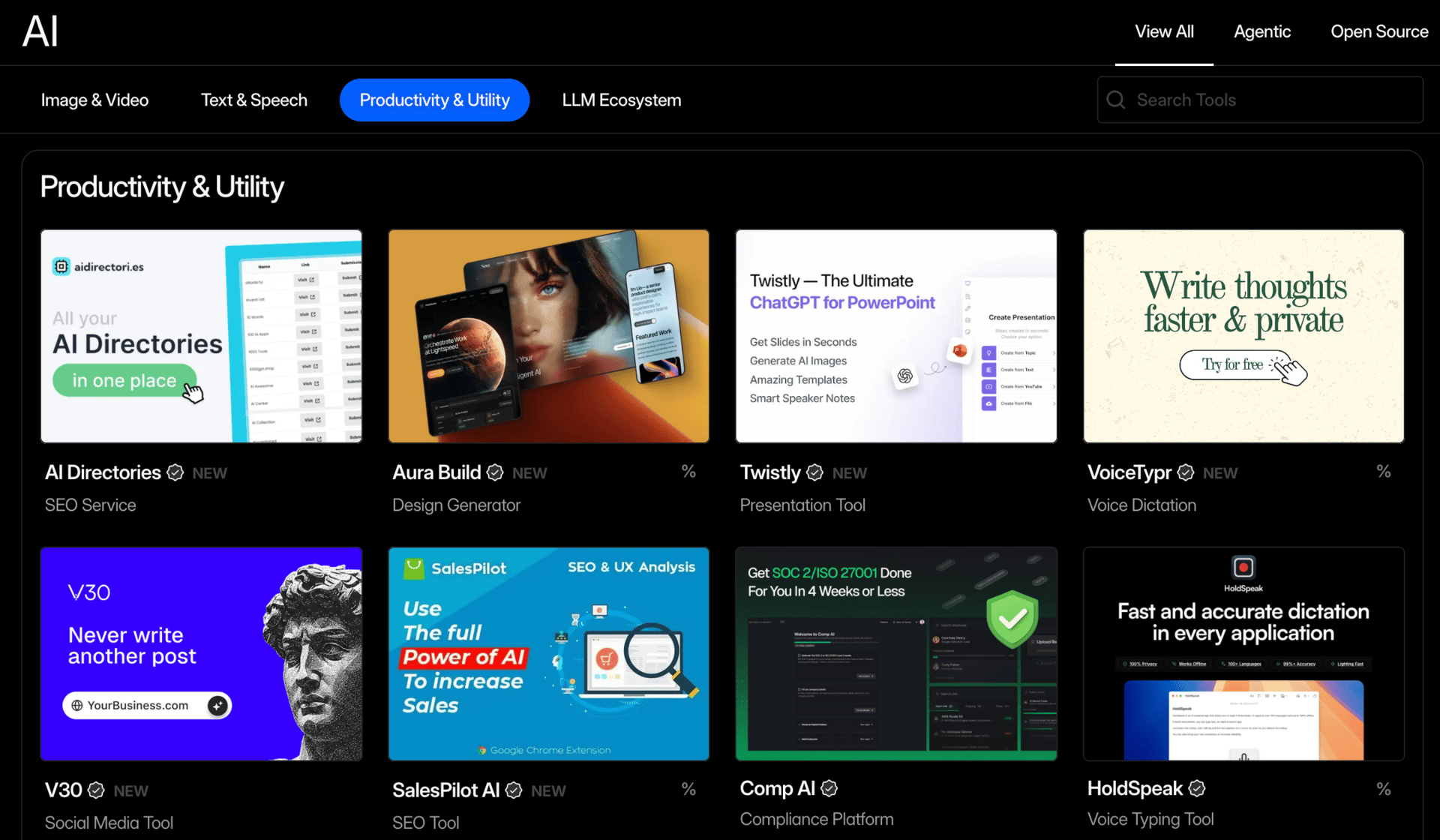This screenshot has height=840, width=1440.
Task: Click the verified badge beside Twistly
Action: [x=814, y=472]
